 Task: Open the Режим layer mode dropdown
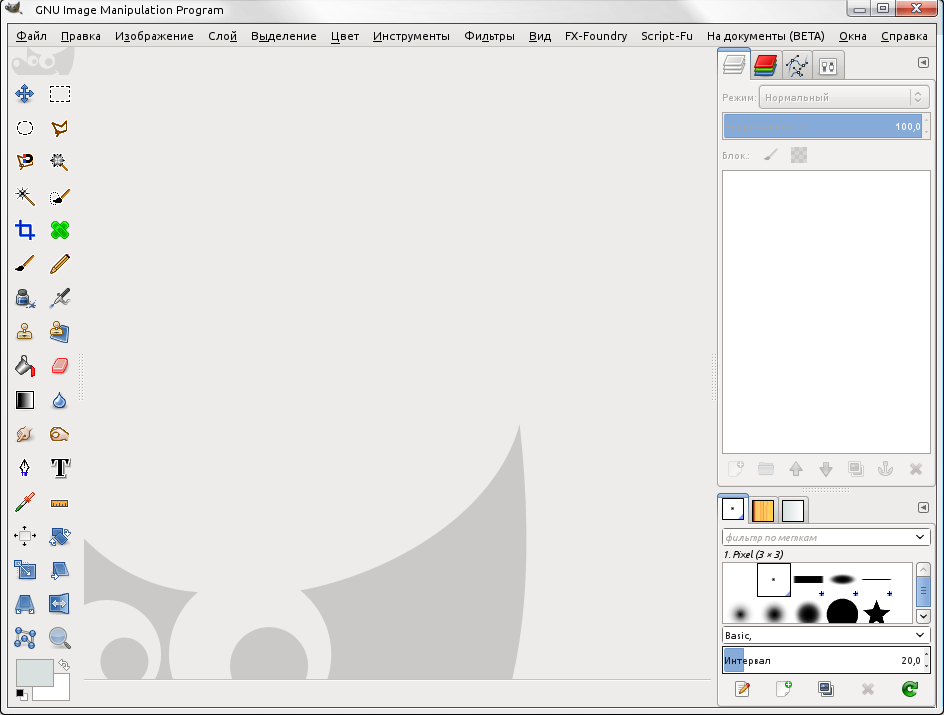[844, 98]
